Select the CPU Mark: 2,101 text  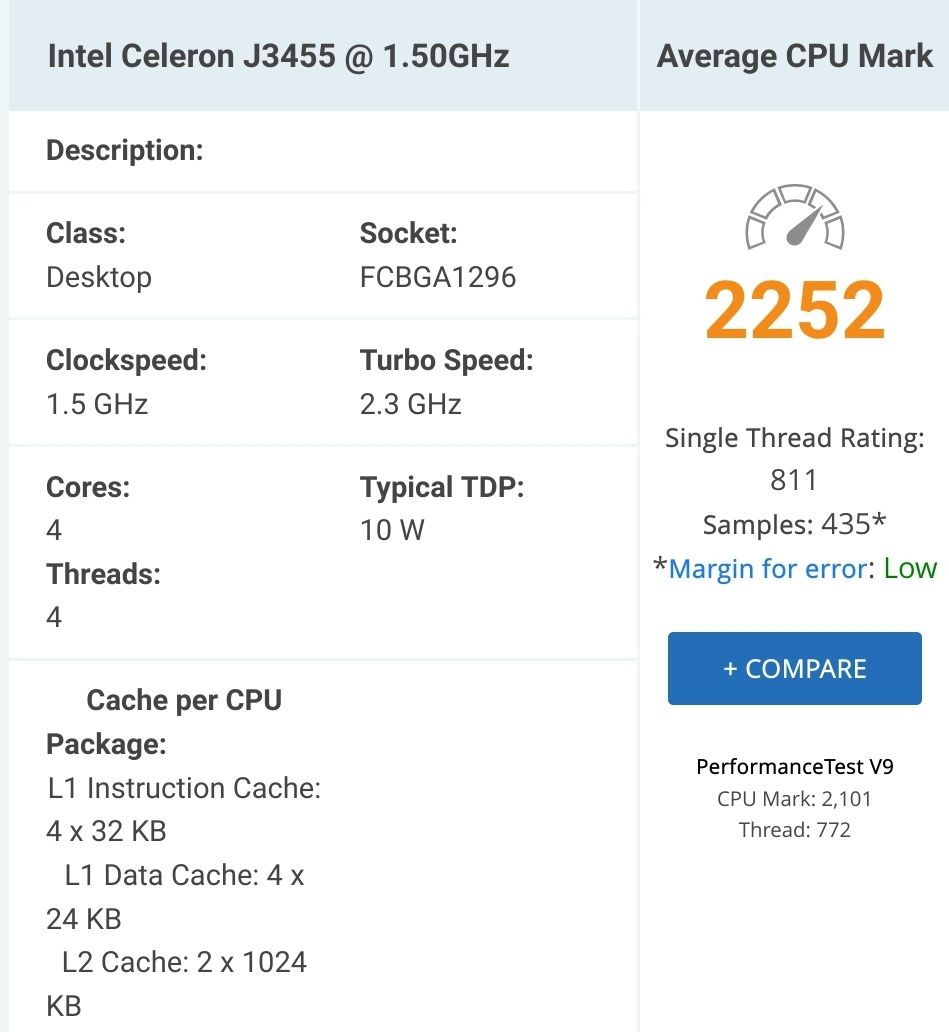(794, 799)
